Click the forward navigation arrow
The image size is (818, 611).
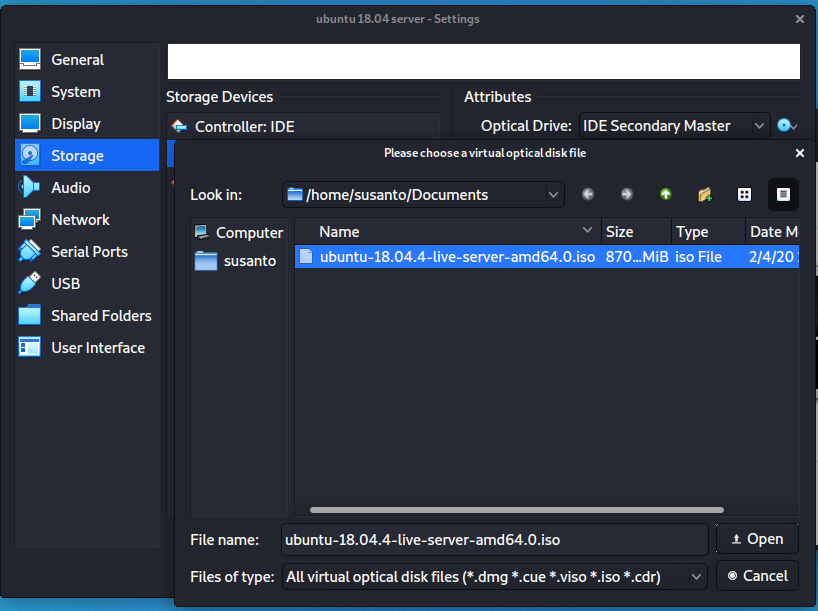click(627, 194)
